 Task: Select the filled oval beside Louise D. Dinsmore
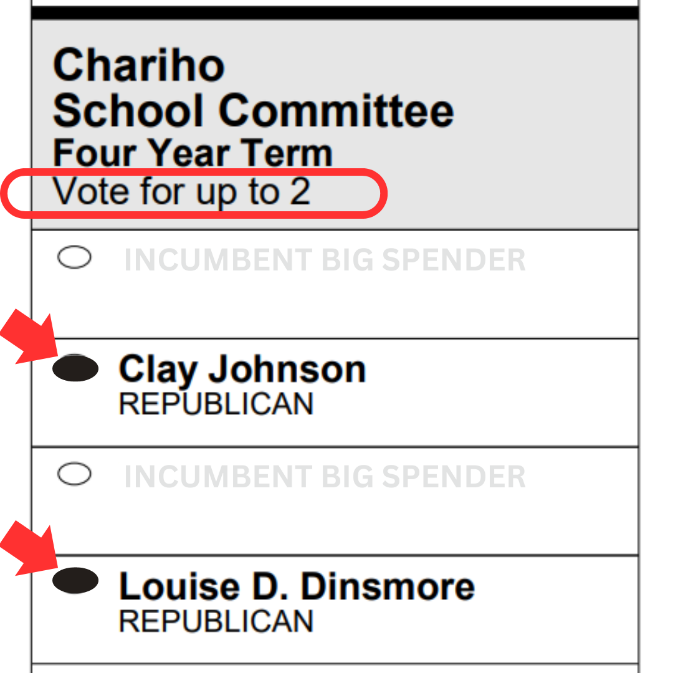click(x=75, y=580)
